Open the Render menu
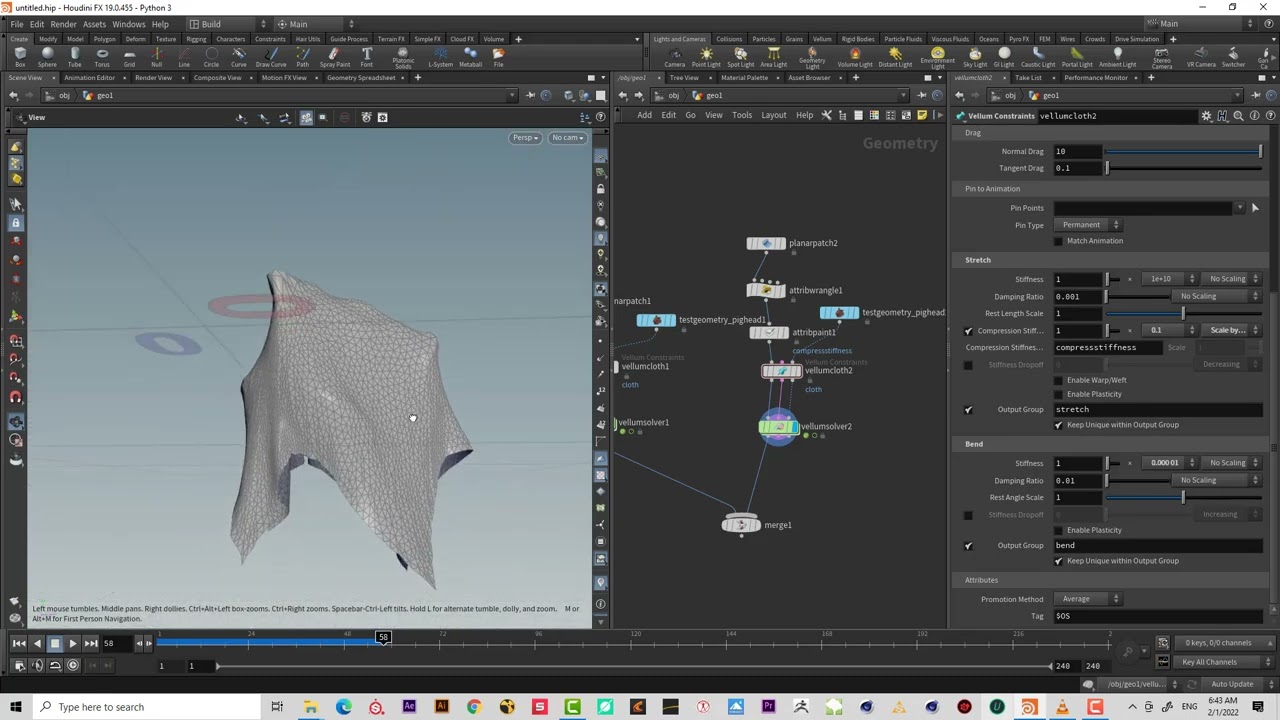This screenshot has width=1280, height=720. (63, 24)
